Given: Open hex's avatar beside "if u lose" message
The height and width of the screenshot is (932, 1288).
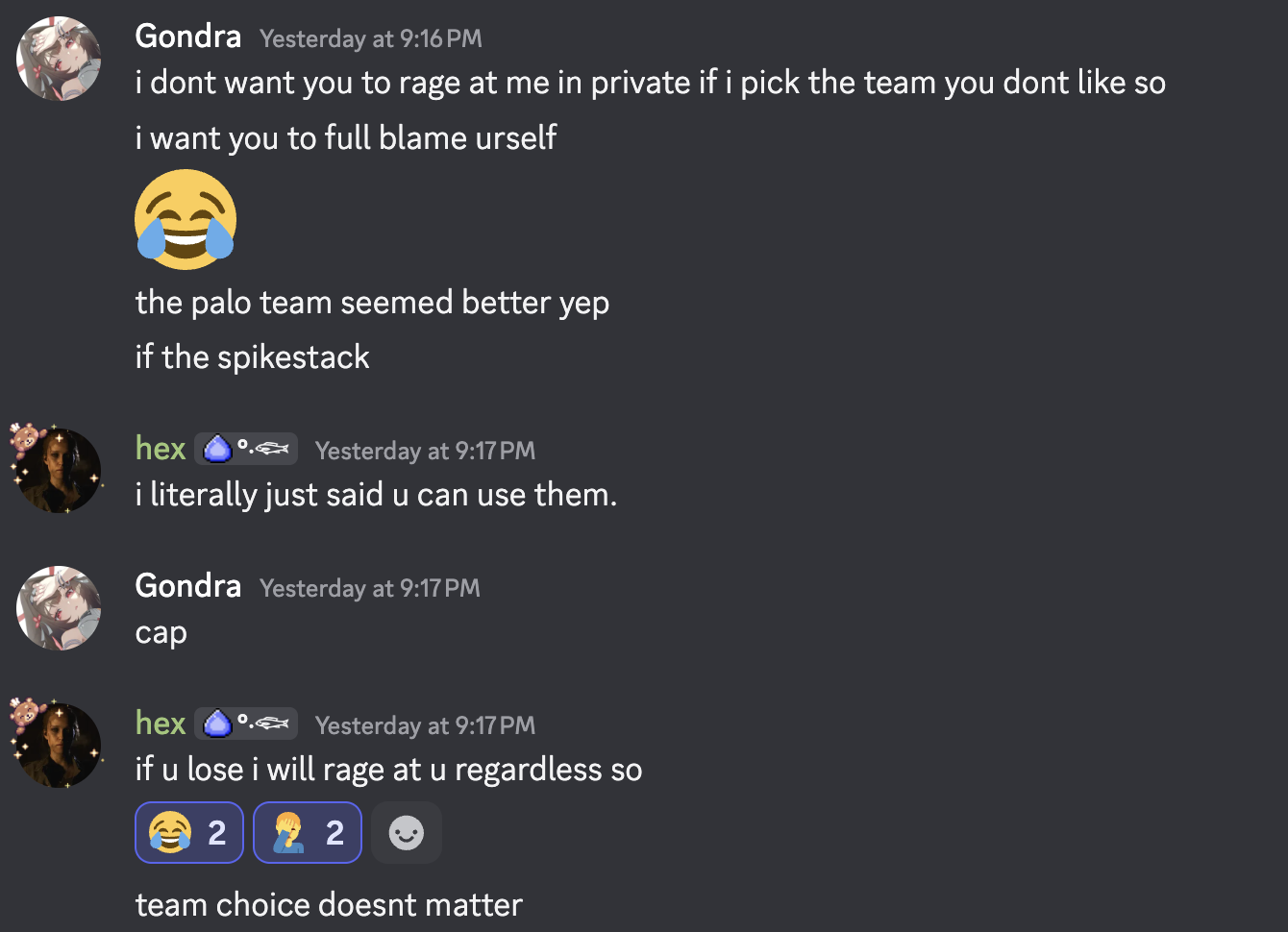Looking at the screenshot, I should pos(59,746).
